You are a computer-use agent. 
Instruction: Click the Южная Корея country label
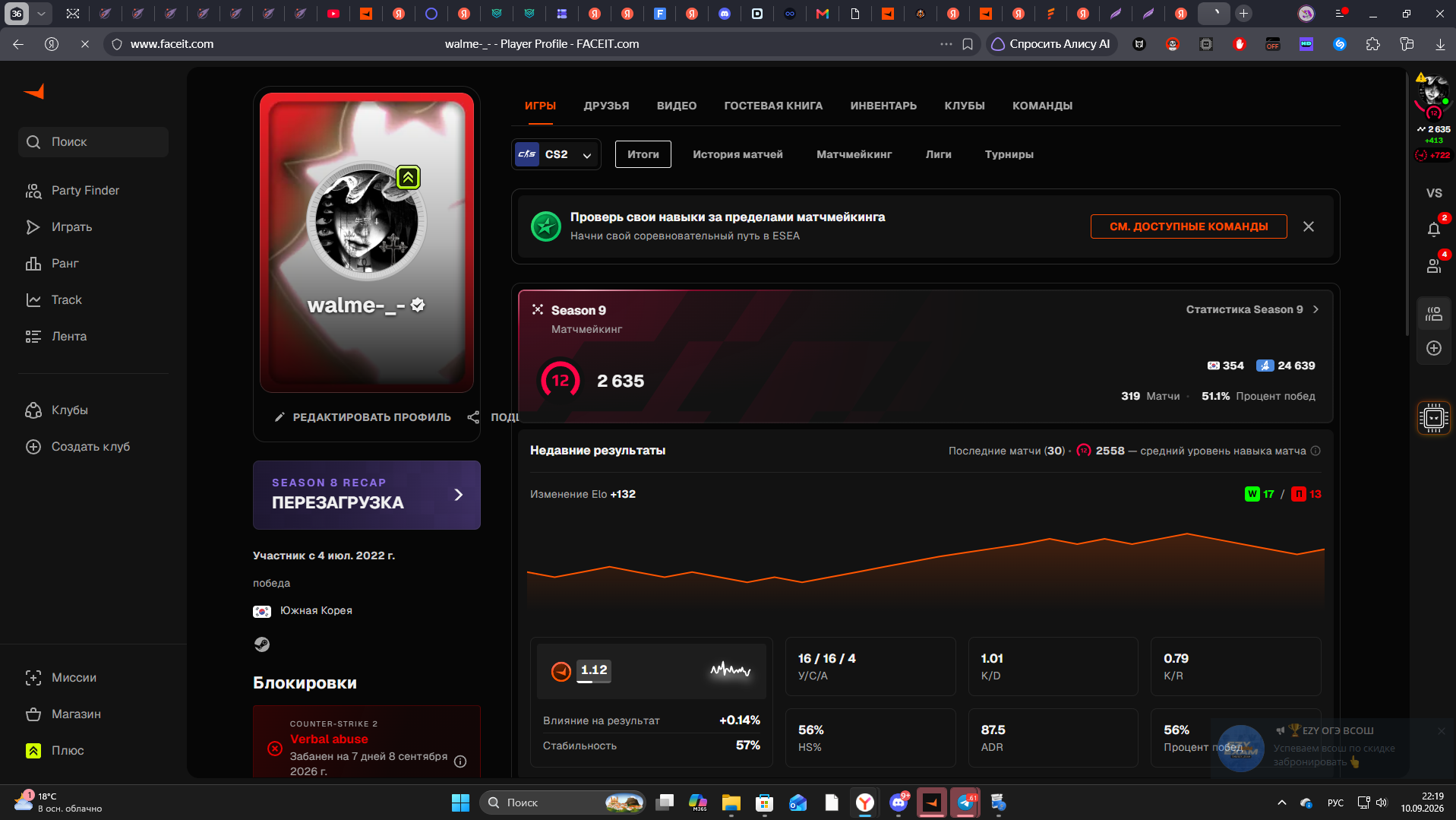coord(316,611)
